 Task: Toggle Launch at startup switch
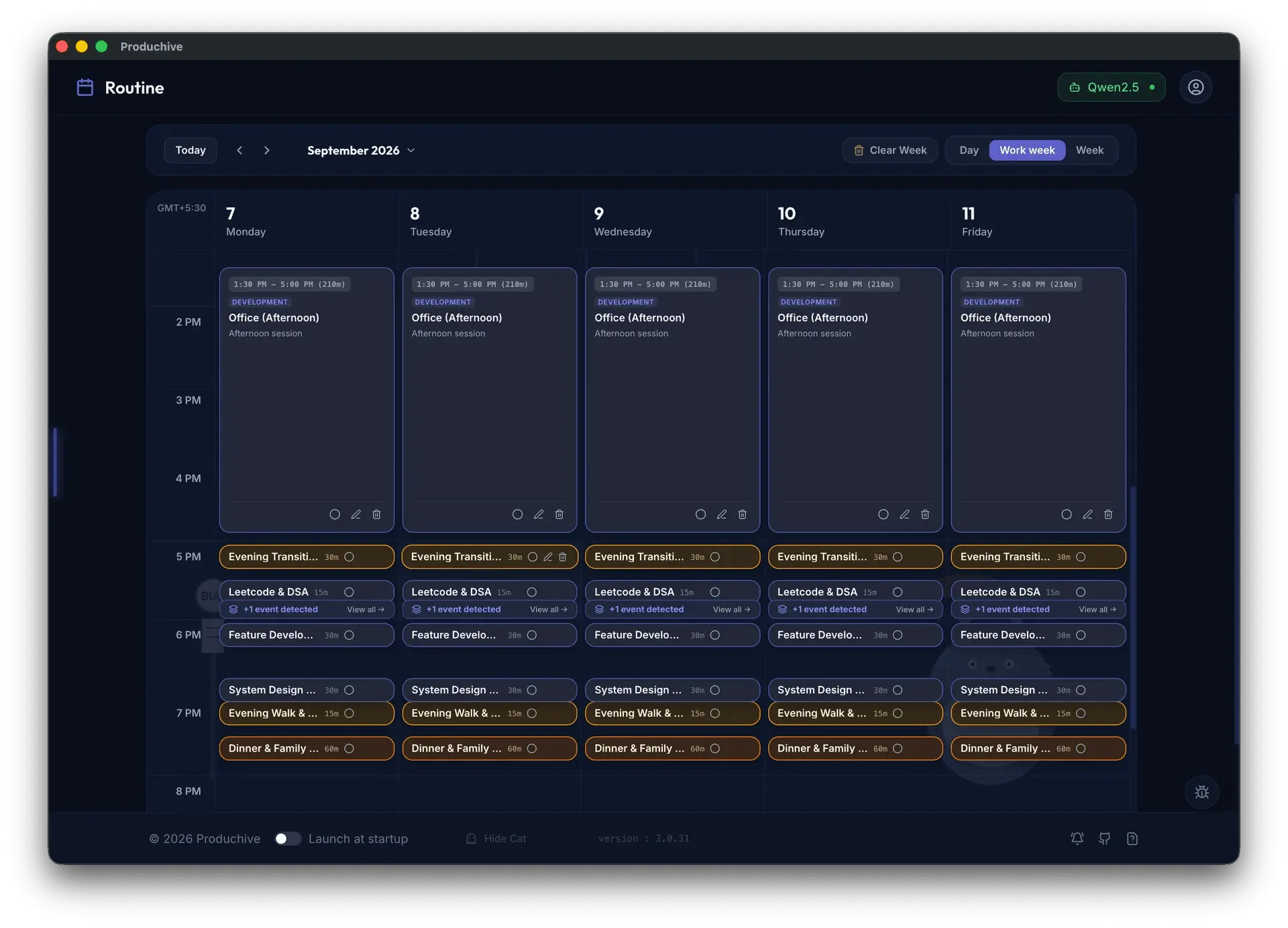pyautogui.click(x=288, y=838)
